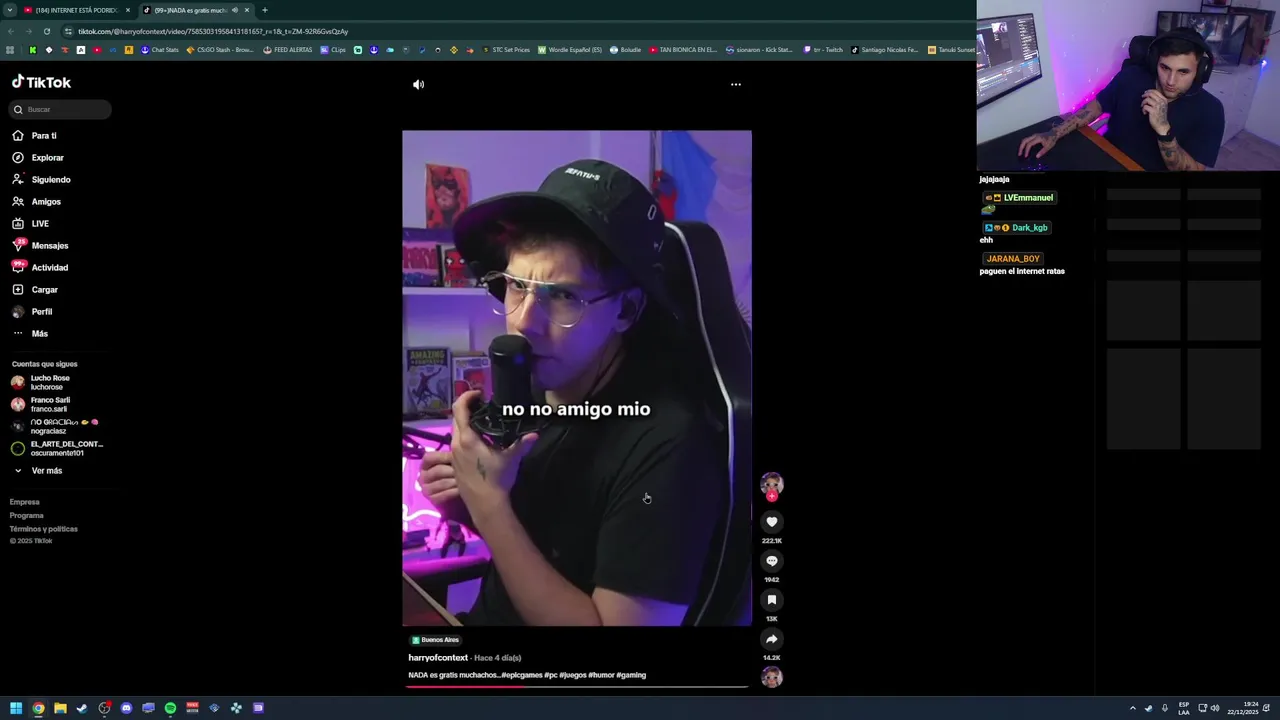Open creator avatar above the like button

771,485
